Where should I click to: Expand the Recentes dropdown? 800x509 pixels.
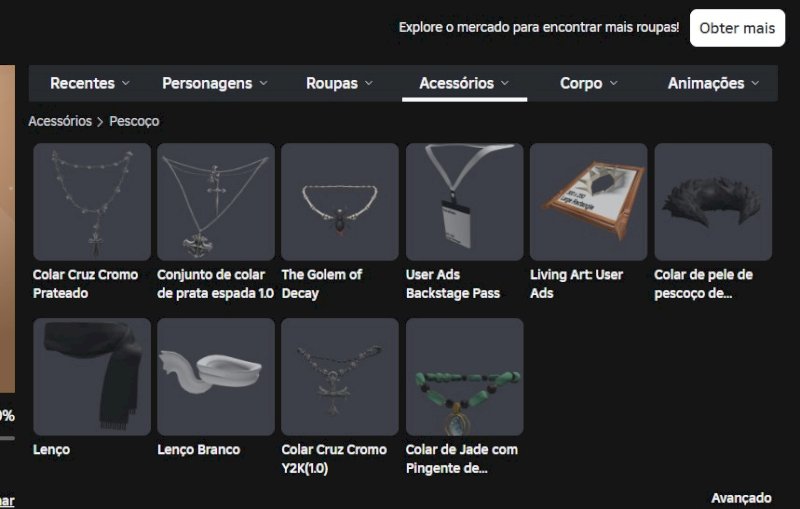pos(90,83)
